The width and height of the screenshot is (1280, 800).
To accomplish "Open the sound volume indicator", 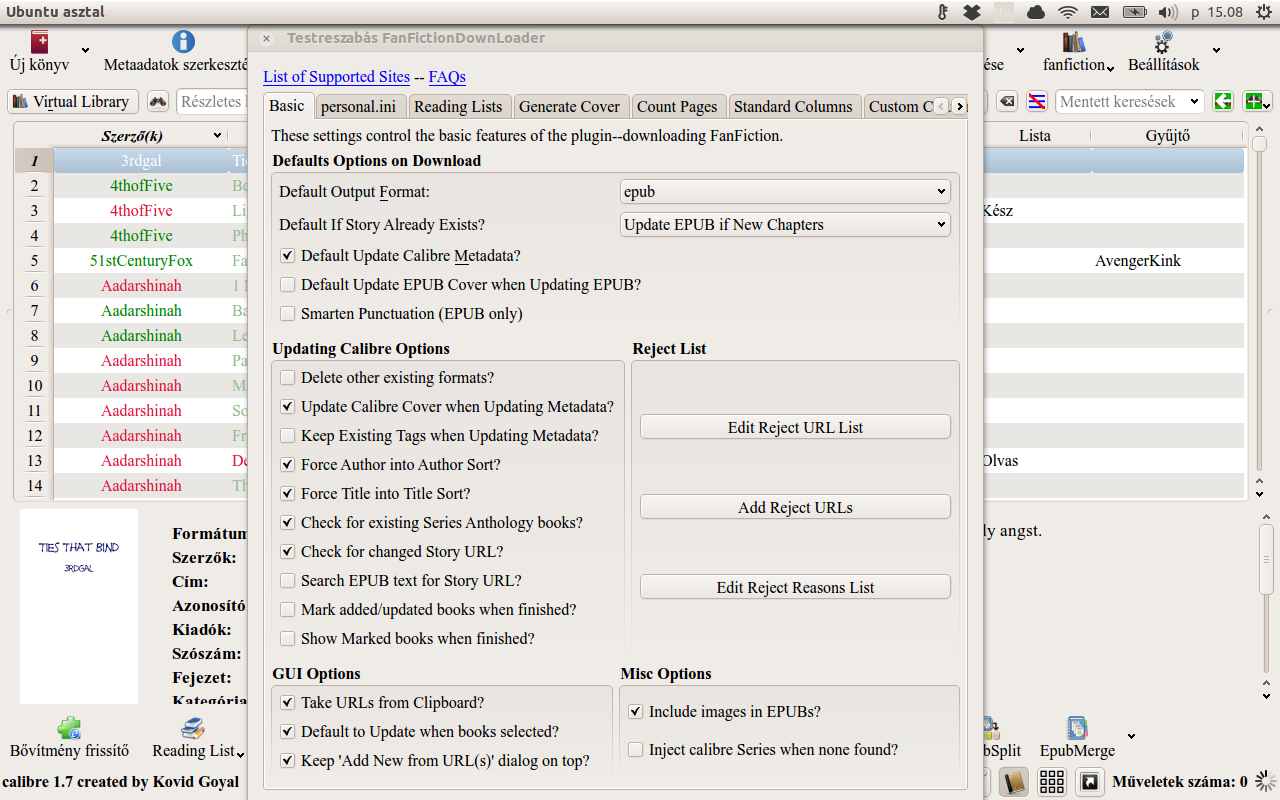I will click(1168, 12).
